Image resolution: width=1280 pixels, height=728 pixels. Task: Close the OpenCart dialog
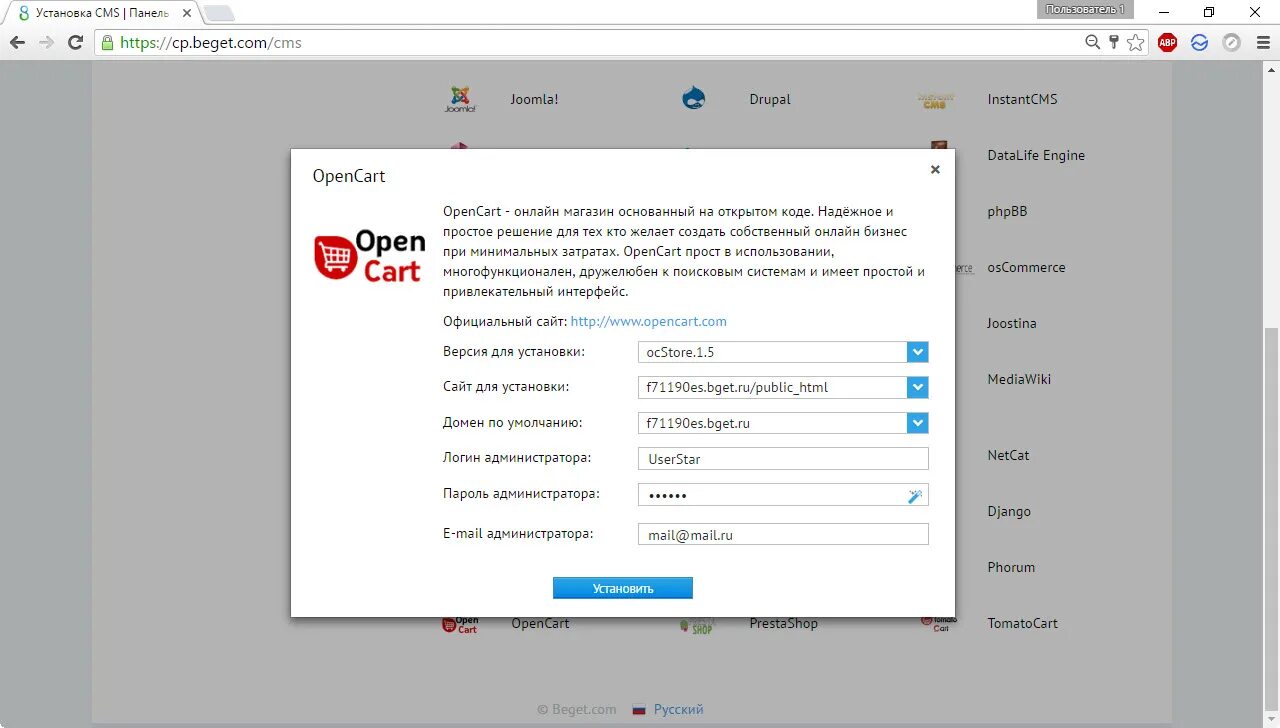(935, 170)
